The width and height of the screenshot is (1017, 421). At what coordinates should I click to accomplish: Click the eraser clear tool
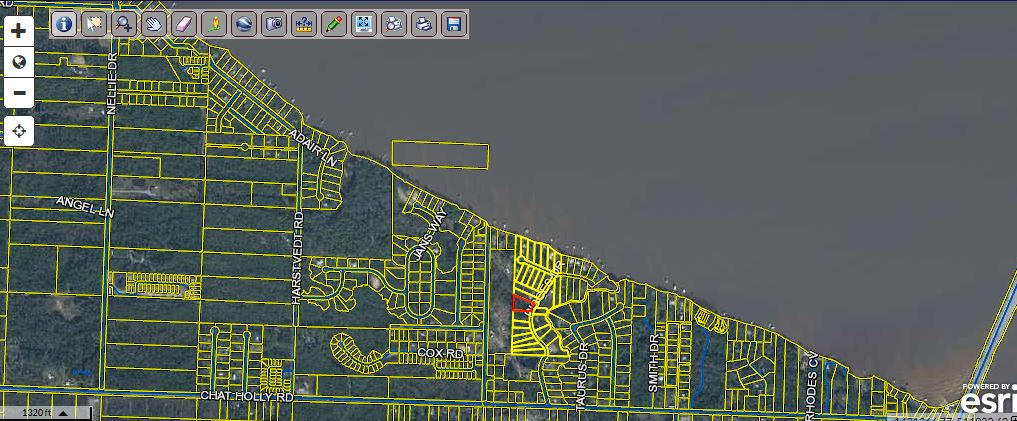184,24
